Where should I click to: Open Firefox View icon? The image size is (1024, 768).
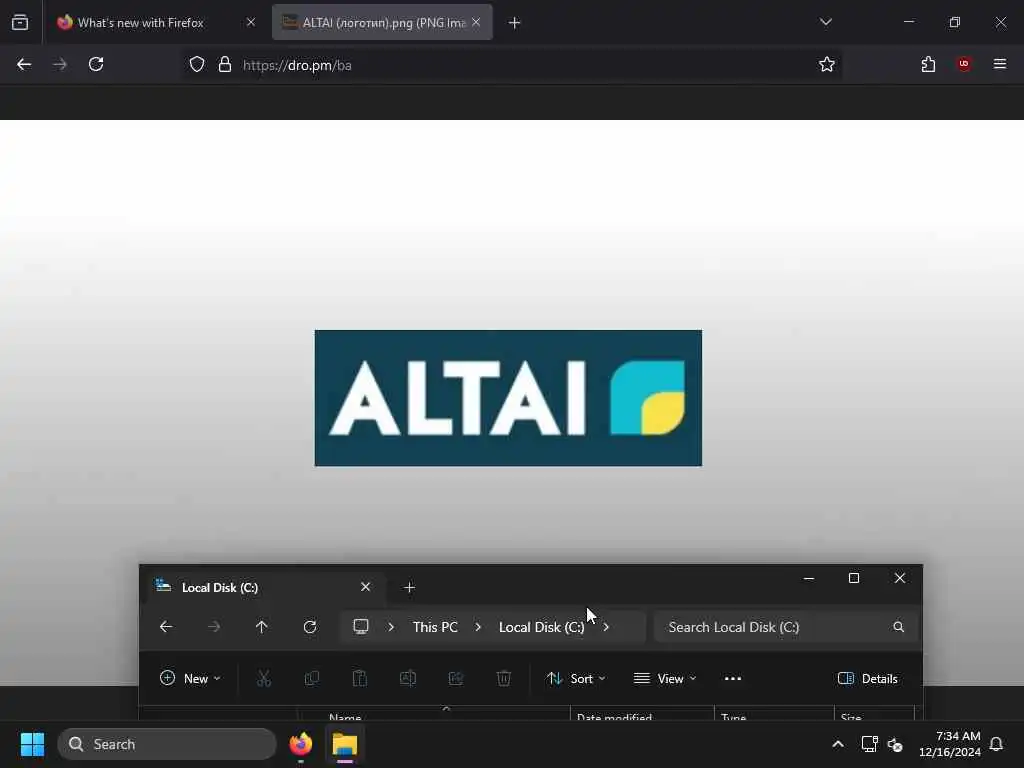(20, 22)
